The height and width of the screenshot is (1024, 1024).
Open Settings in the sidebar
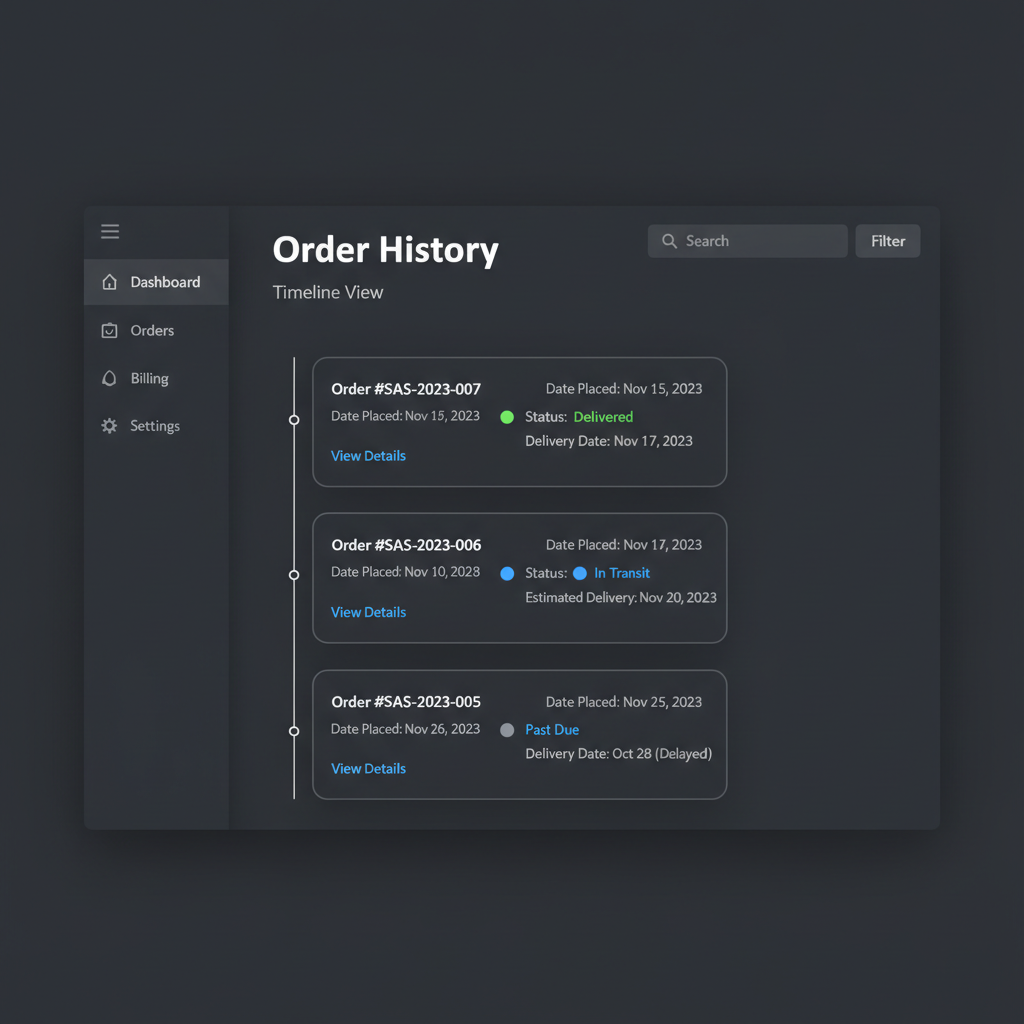pos(156,426)
